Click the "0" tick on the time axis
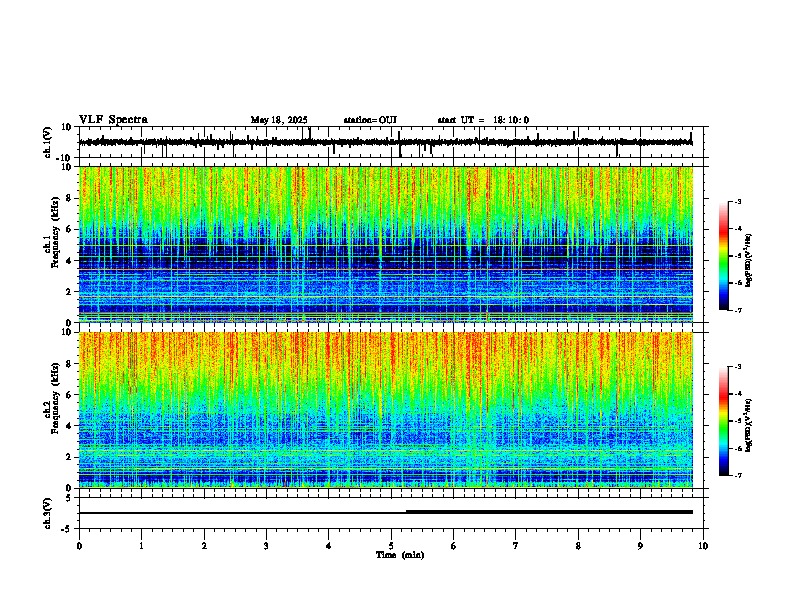The width and height of the screenshot is (792, 612). 79,546
